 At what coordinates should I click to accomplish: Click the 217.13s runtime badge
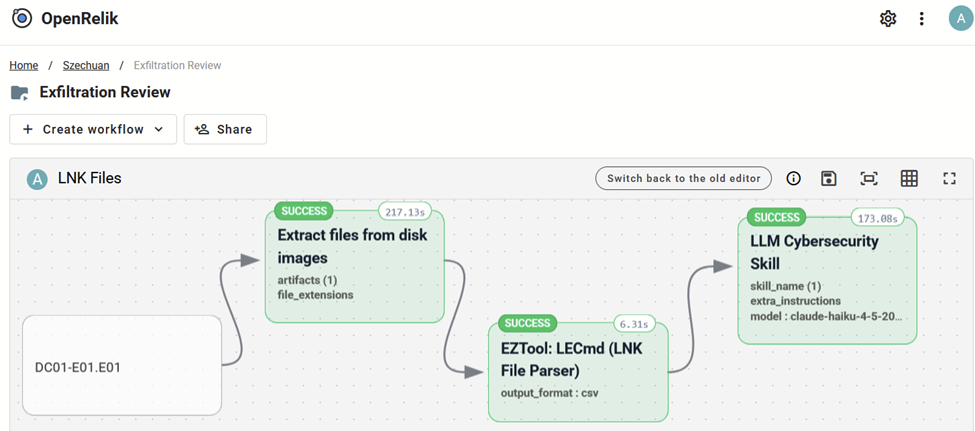click(405, 212)
